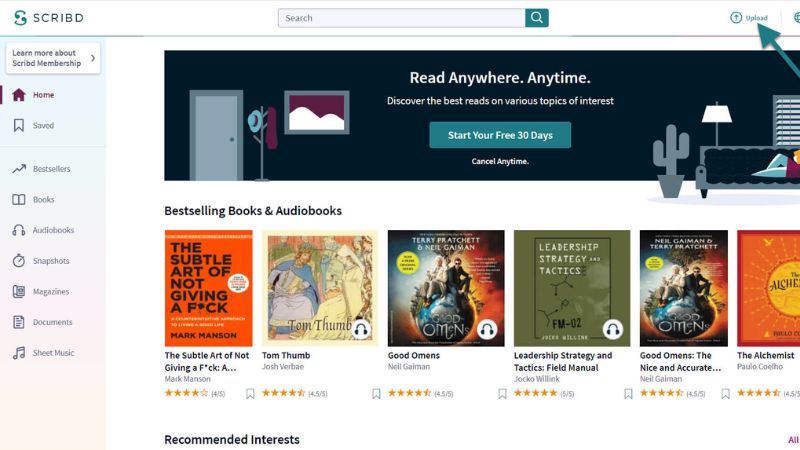This screenshot has width=800, height=450.
Task: Open Leadership Strategy and Tactics title link
Action: click(563, 361)
